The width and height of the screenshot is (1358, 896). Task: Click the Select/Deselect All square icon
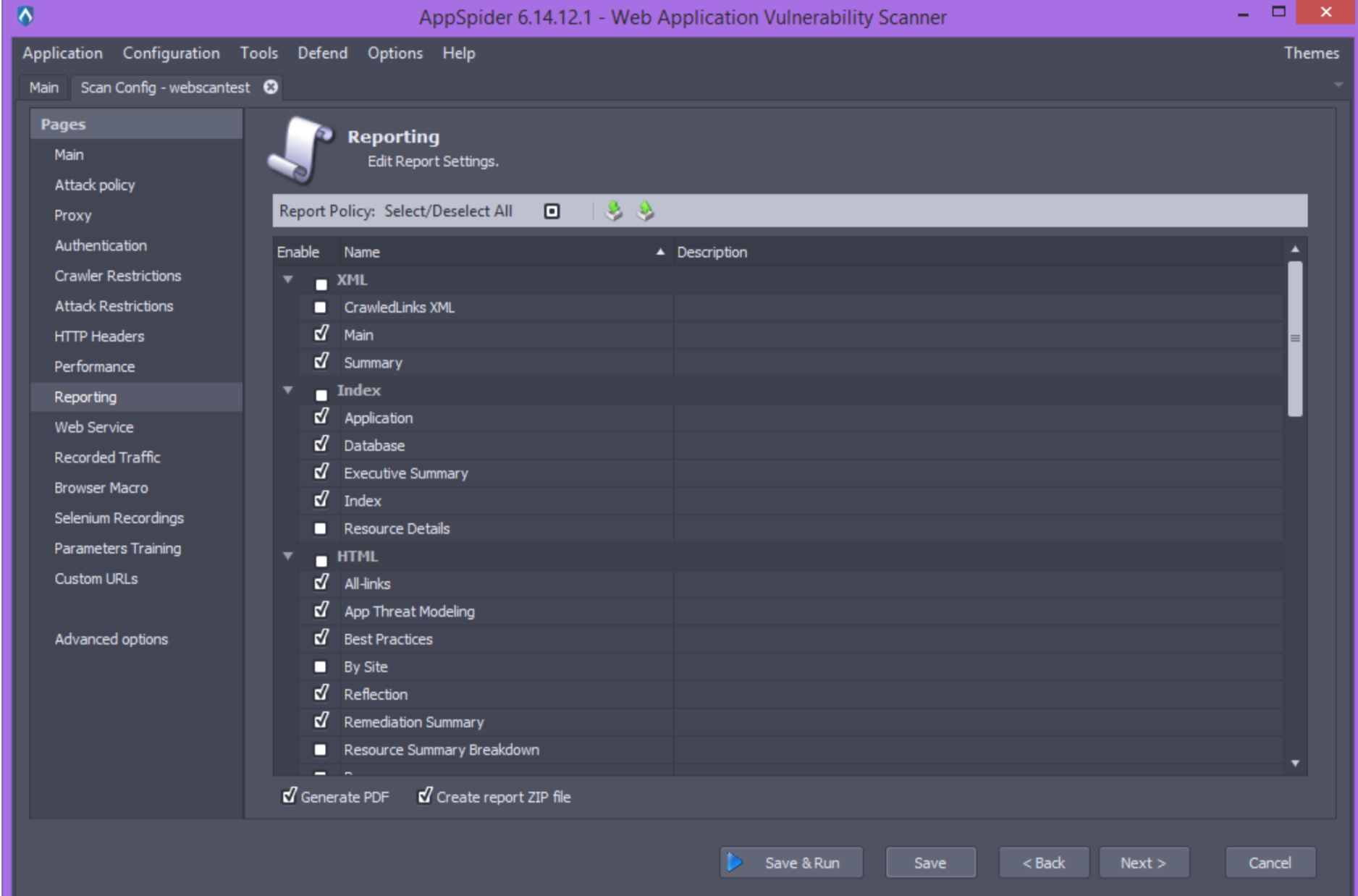552,211
